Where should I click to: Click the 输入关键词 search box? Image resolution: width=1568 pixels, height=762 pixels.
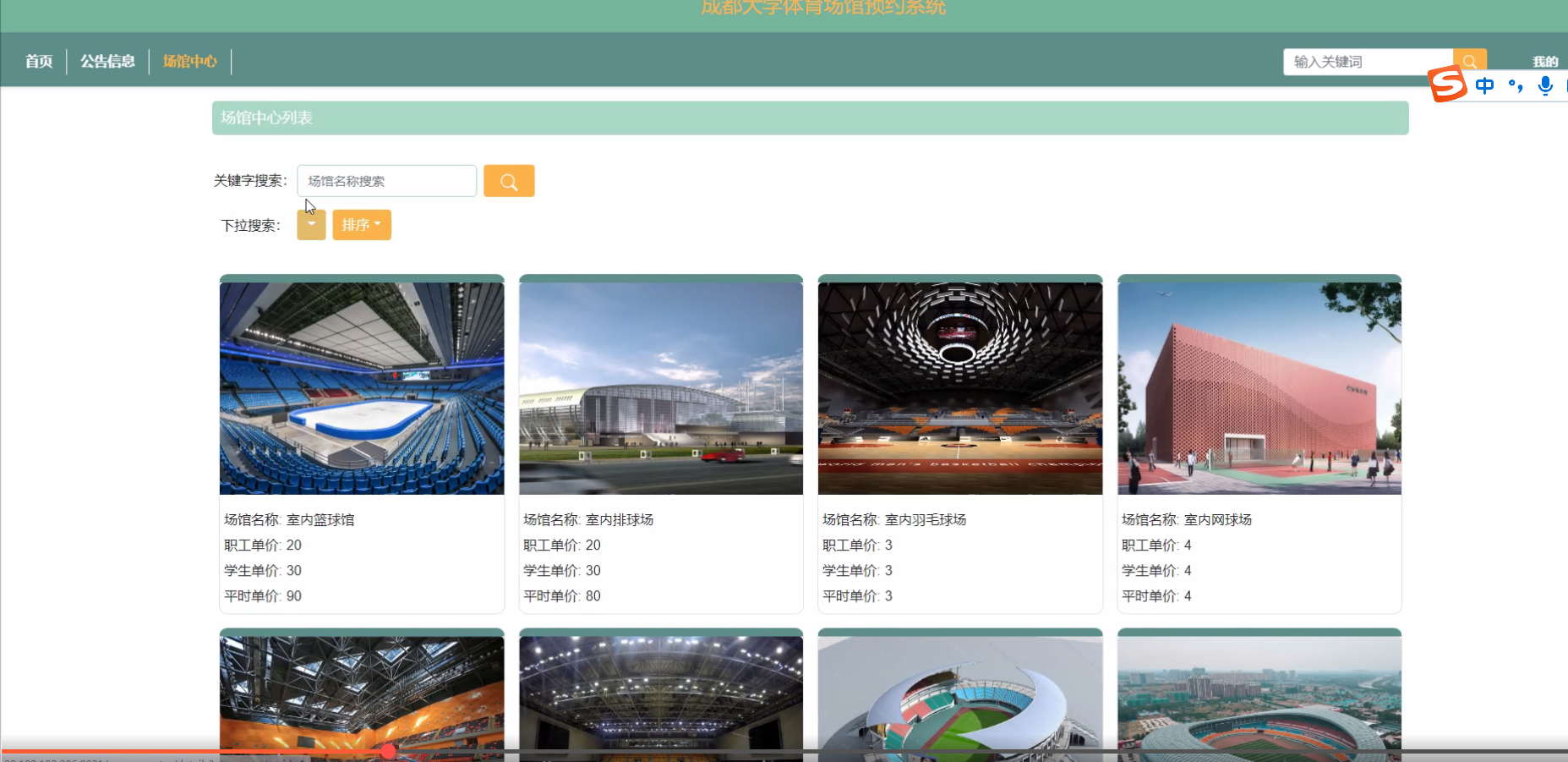click(1369, 62)
